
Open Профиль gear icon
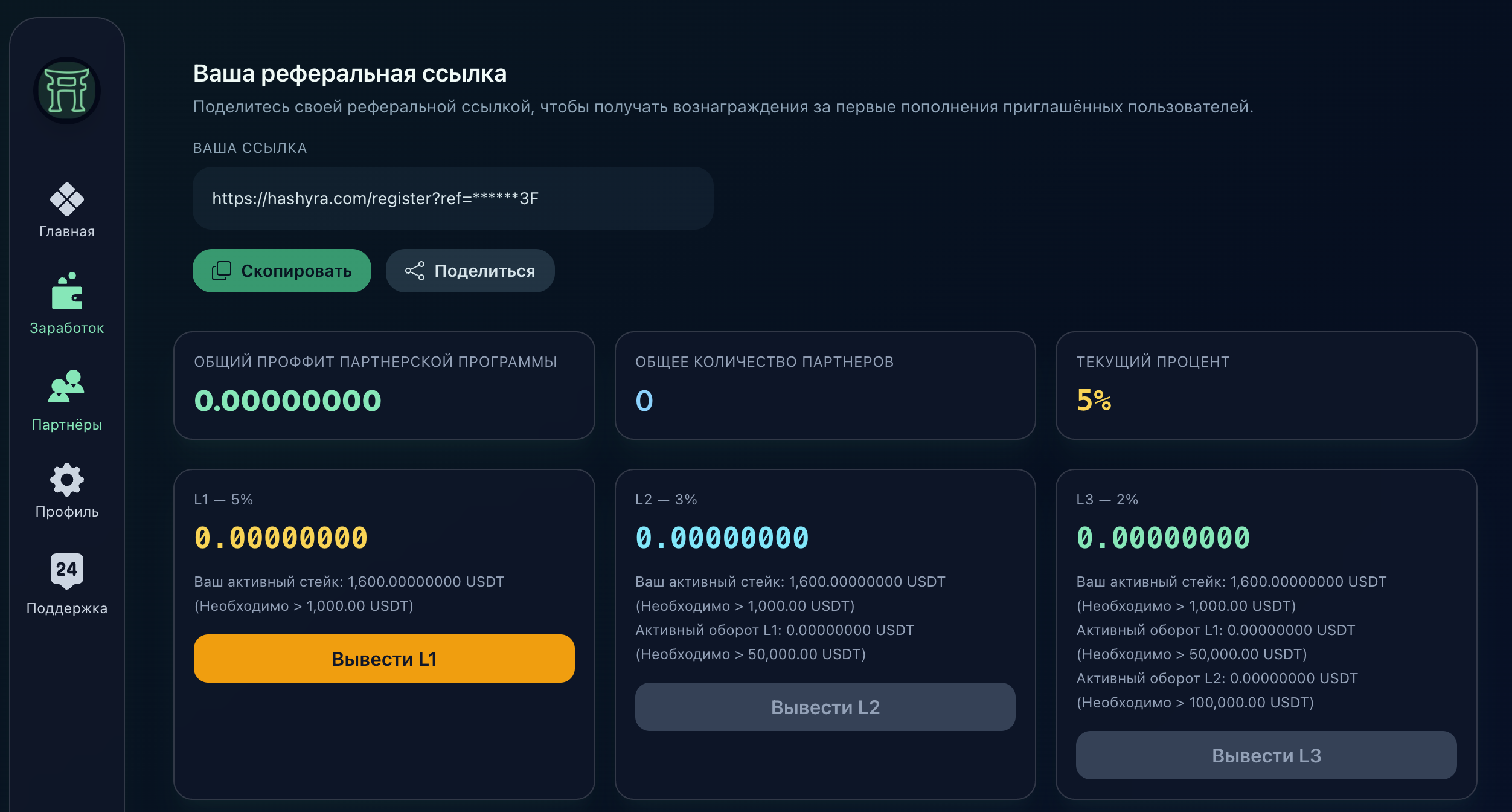coord(67,480)
